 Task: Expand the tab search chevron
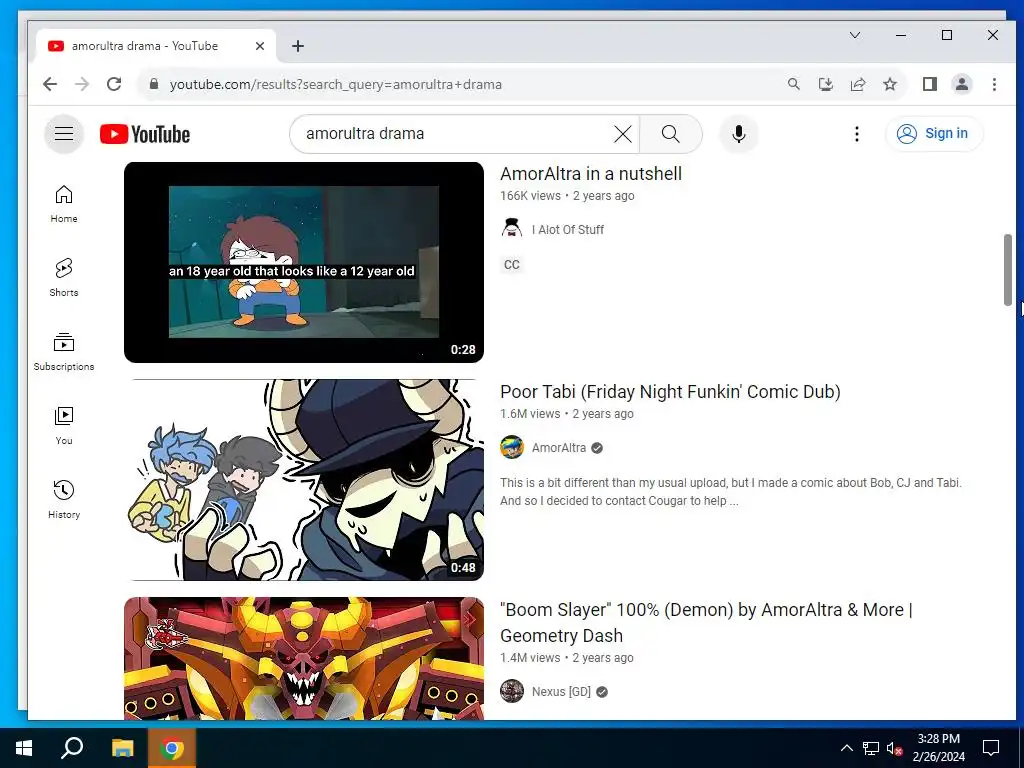pyautogui.click(x=855, y=35)
